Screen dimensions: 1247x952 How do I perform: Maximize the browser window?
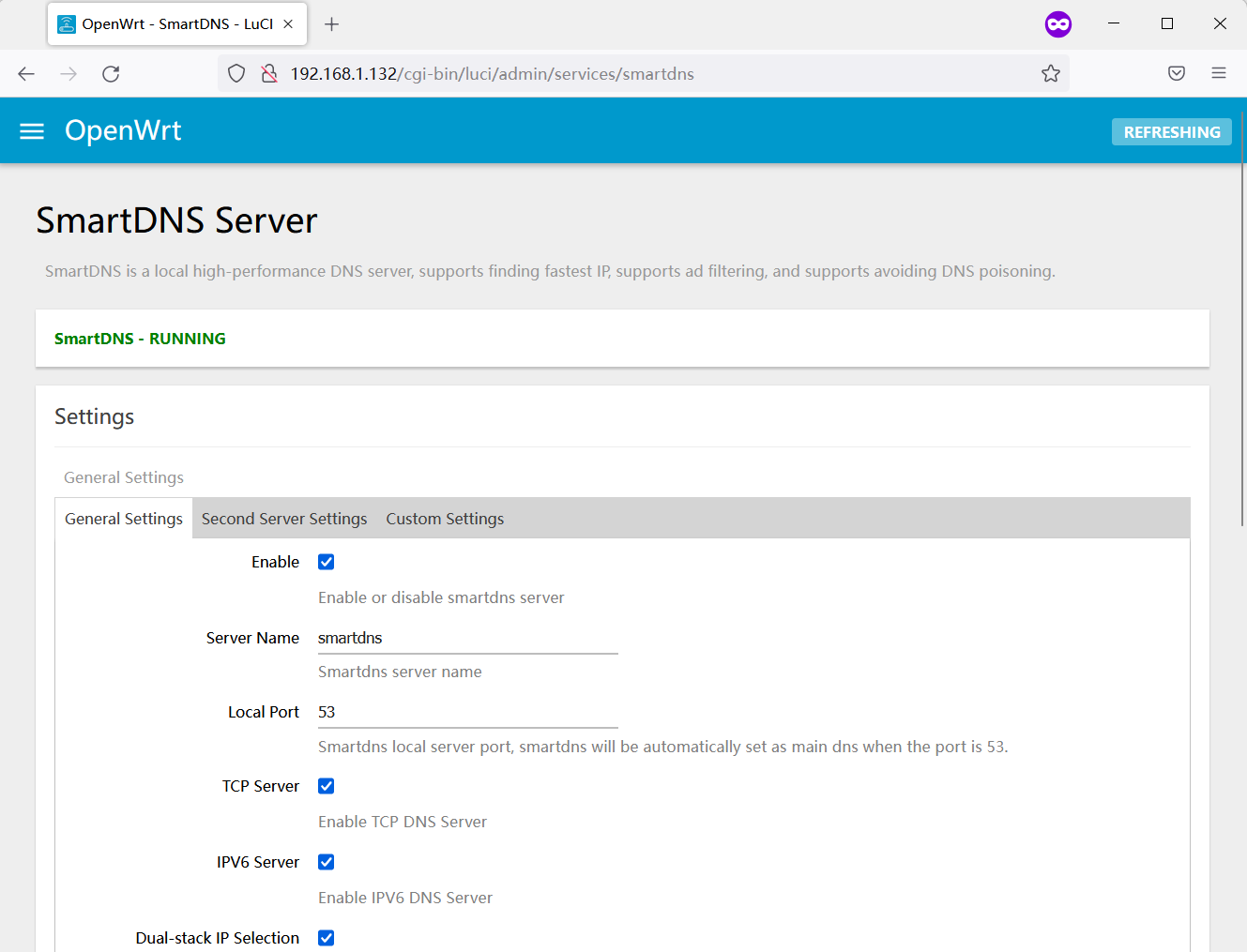(1167, 23)
